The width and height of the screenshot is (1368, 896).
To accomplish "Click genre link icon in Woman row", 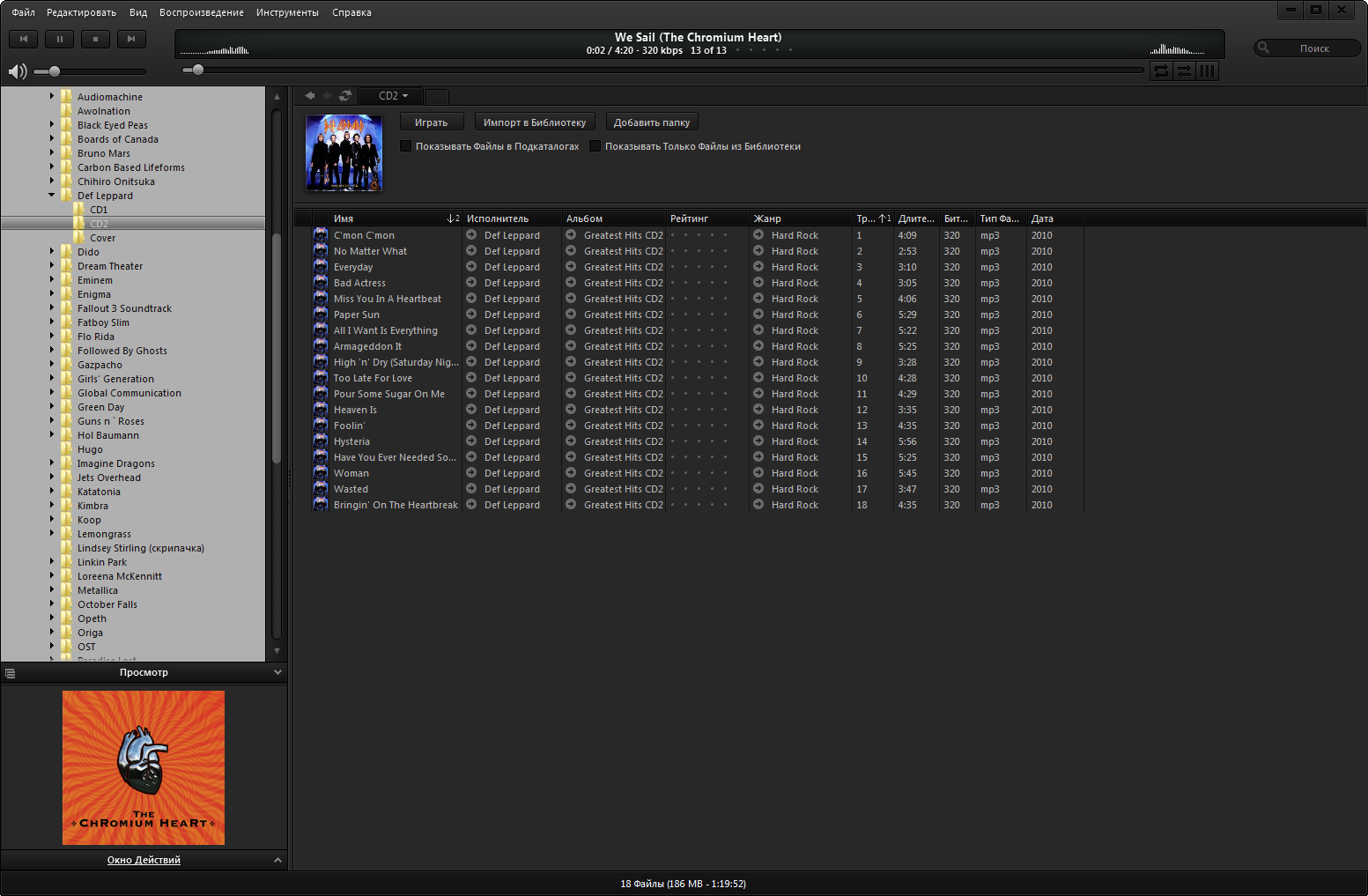I will pos(758,473).
